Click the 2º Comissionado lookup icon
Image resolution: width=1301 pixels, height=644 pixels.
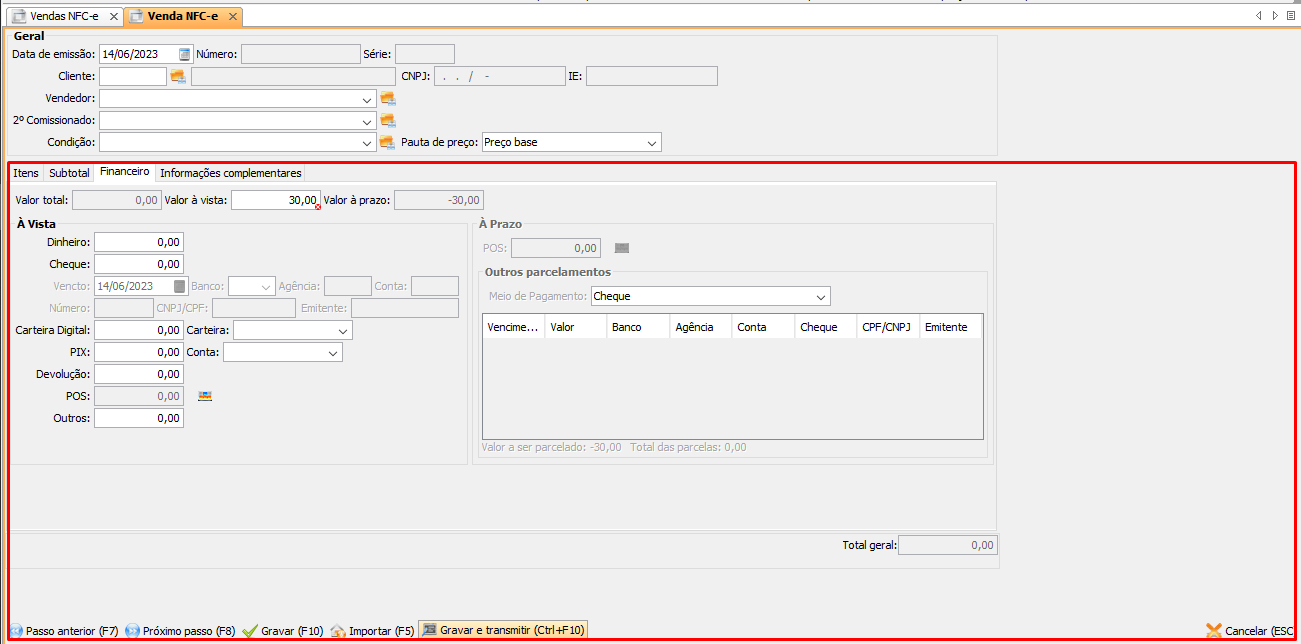(x=388, y=121)
